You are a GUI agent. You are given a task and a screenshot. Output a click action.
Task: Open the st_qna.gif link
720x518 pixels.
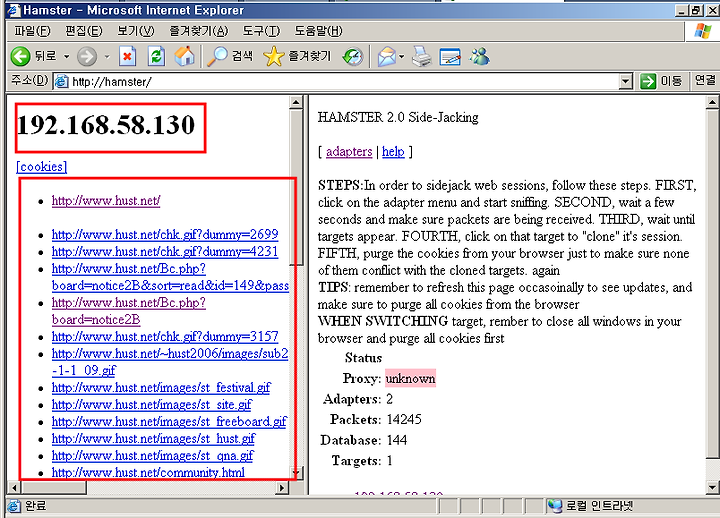tap(152, 456)
